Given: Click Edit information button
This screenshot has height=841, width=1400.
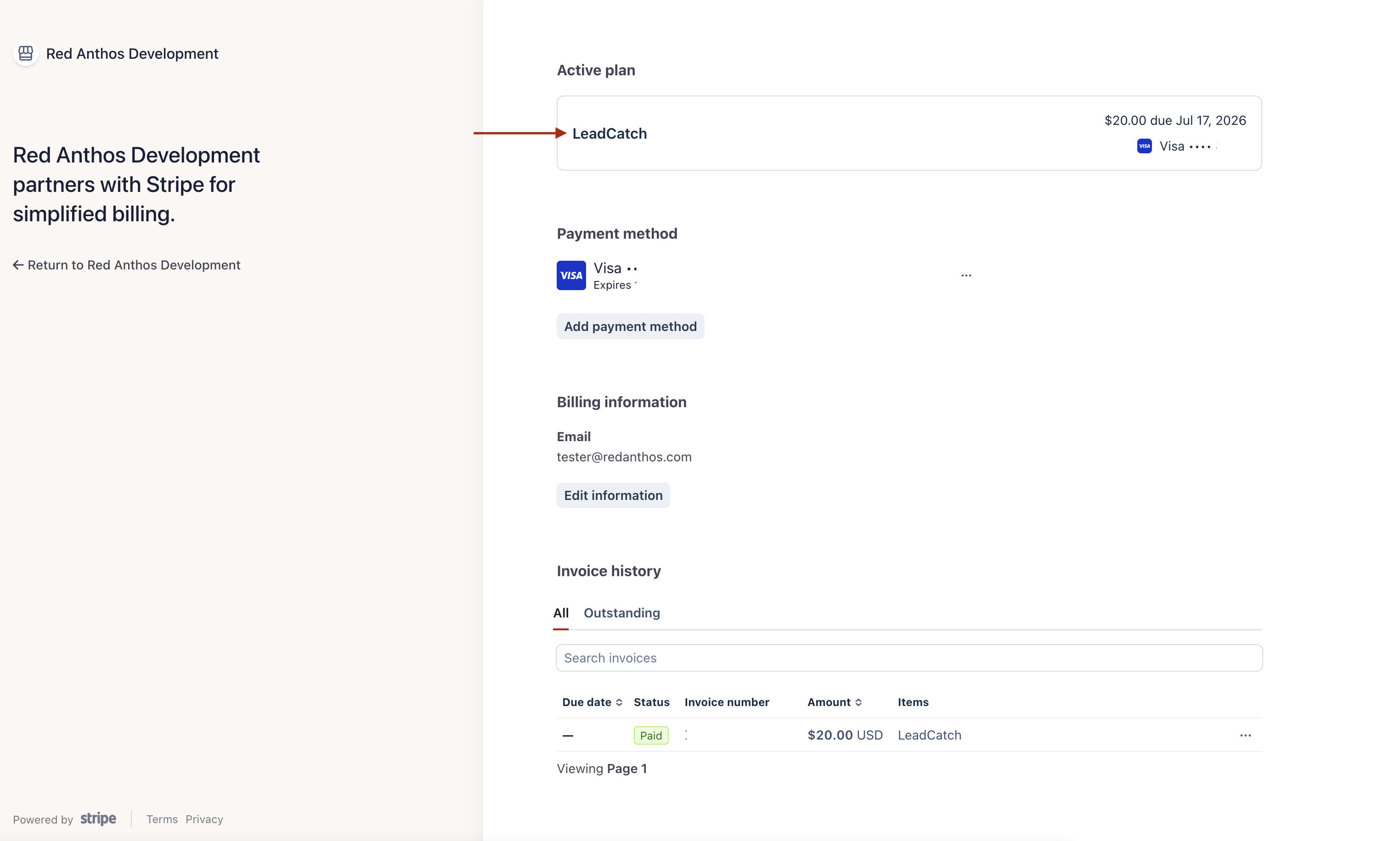Looking at the screenshot, I should tap(613, 495).
